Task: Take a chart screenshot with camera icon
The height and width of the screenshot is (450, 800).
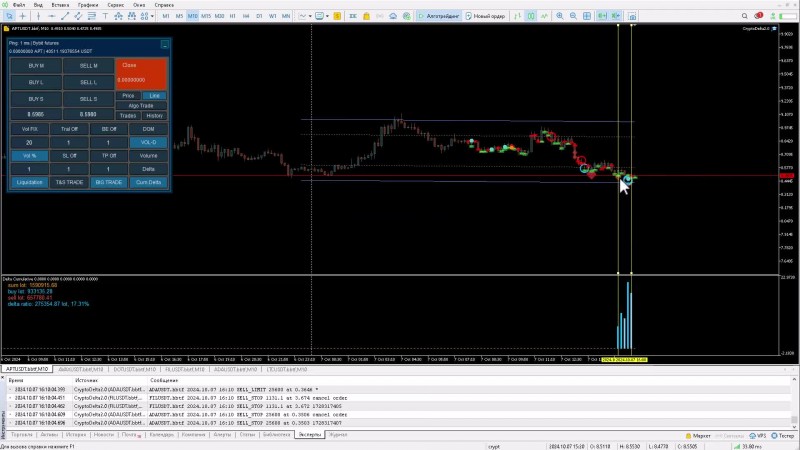Action: point(632,16)
